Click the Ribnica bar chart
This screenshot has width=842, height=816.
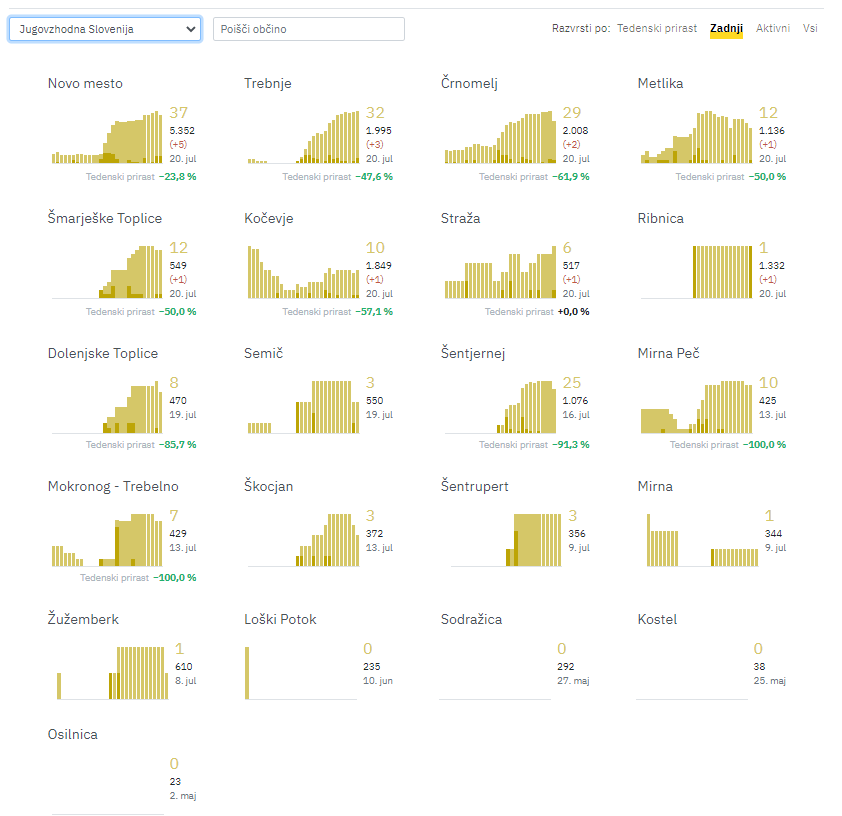(696, 272)
